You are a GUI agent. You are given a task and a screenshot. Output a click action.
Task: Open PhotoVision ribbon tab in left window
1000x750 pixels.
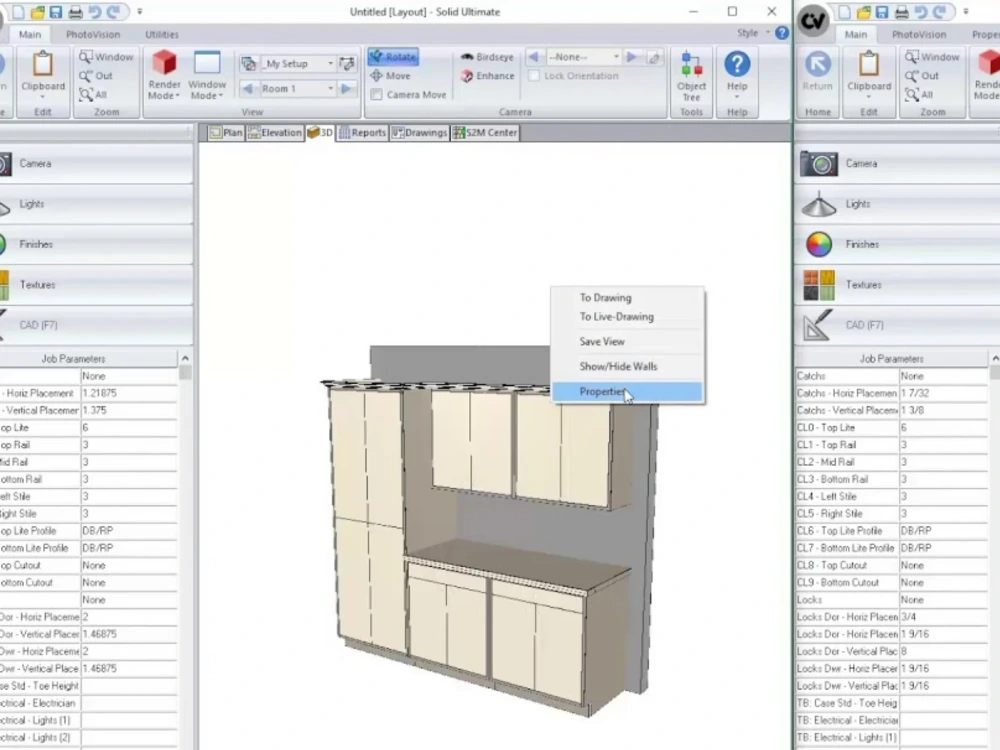coord(93,34)
